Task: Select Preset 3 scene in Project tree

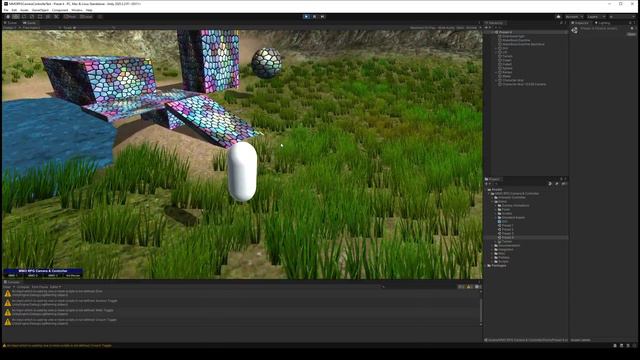Action: point(507,233)
